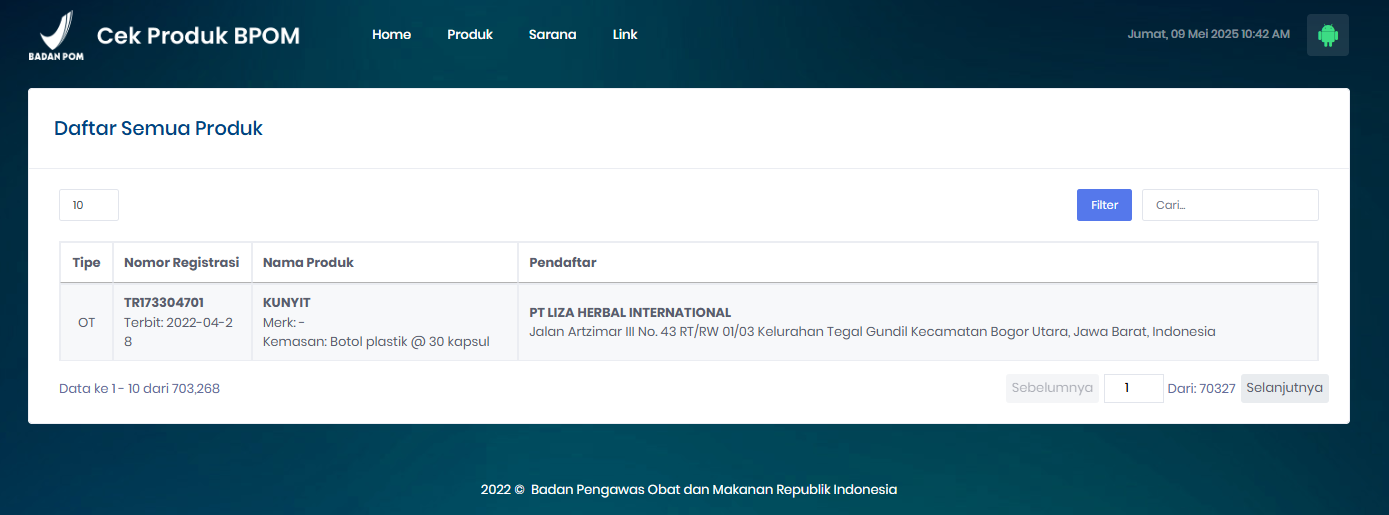
Task: Click the Cek Produk BPOM site title
Action: coord(198,35)
